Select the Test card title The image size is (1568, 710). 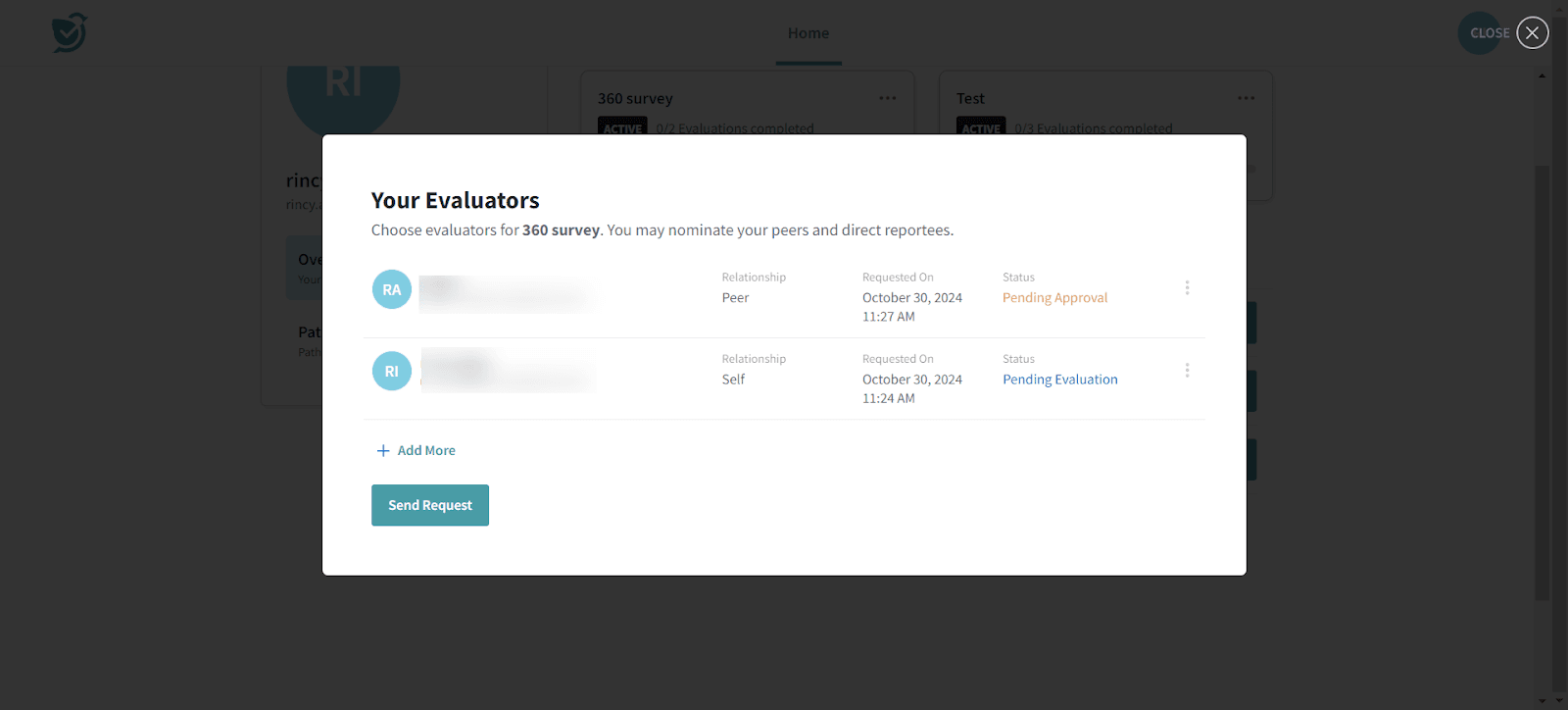[x=970, y=99]
